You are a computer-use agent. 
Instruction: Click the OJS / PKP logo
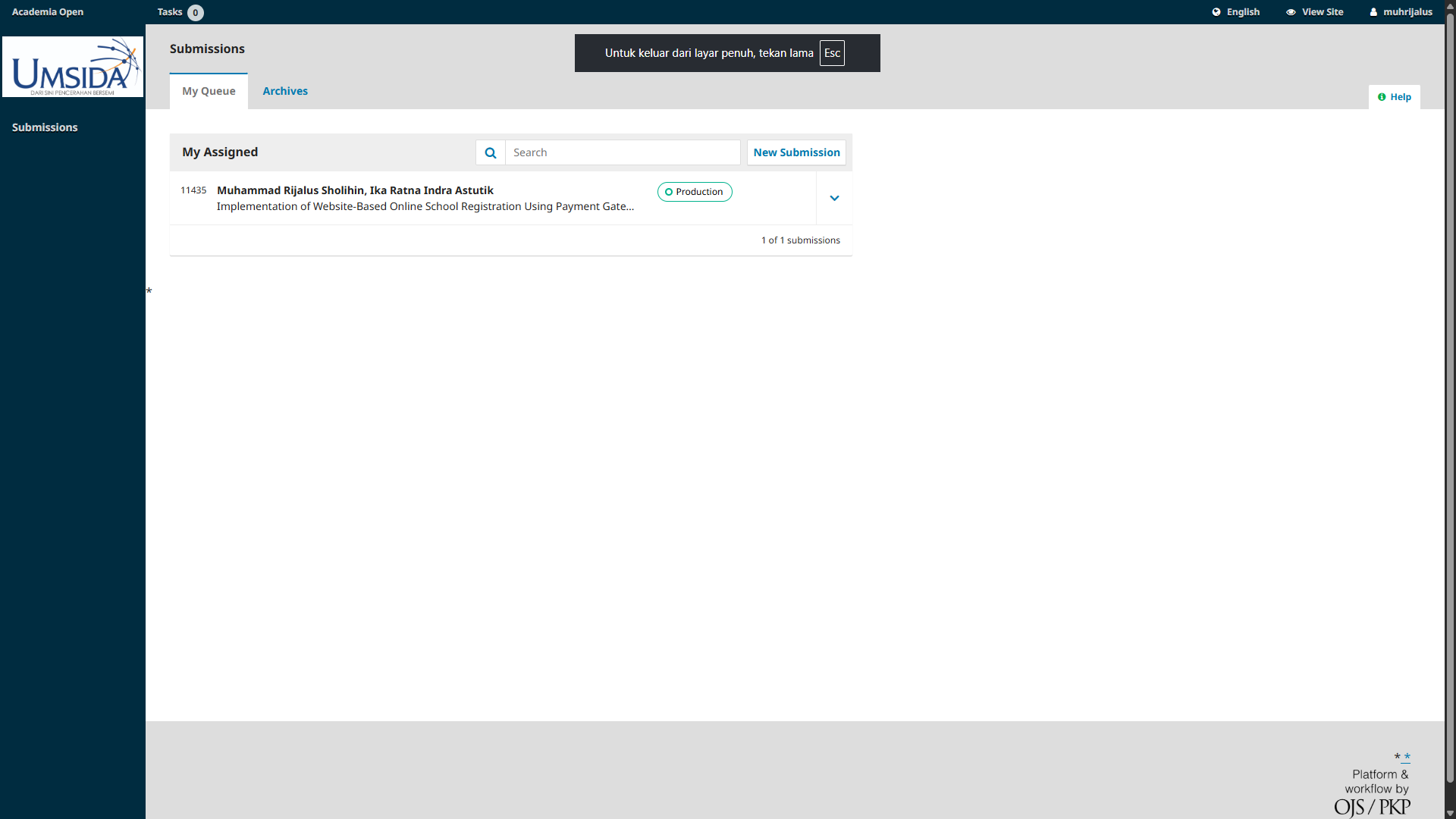tap(1372, 807)
